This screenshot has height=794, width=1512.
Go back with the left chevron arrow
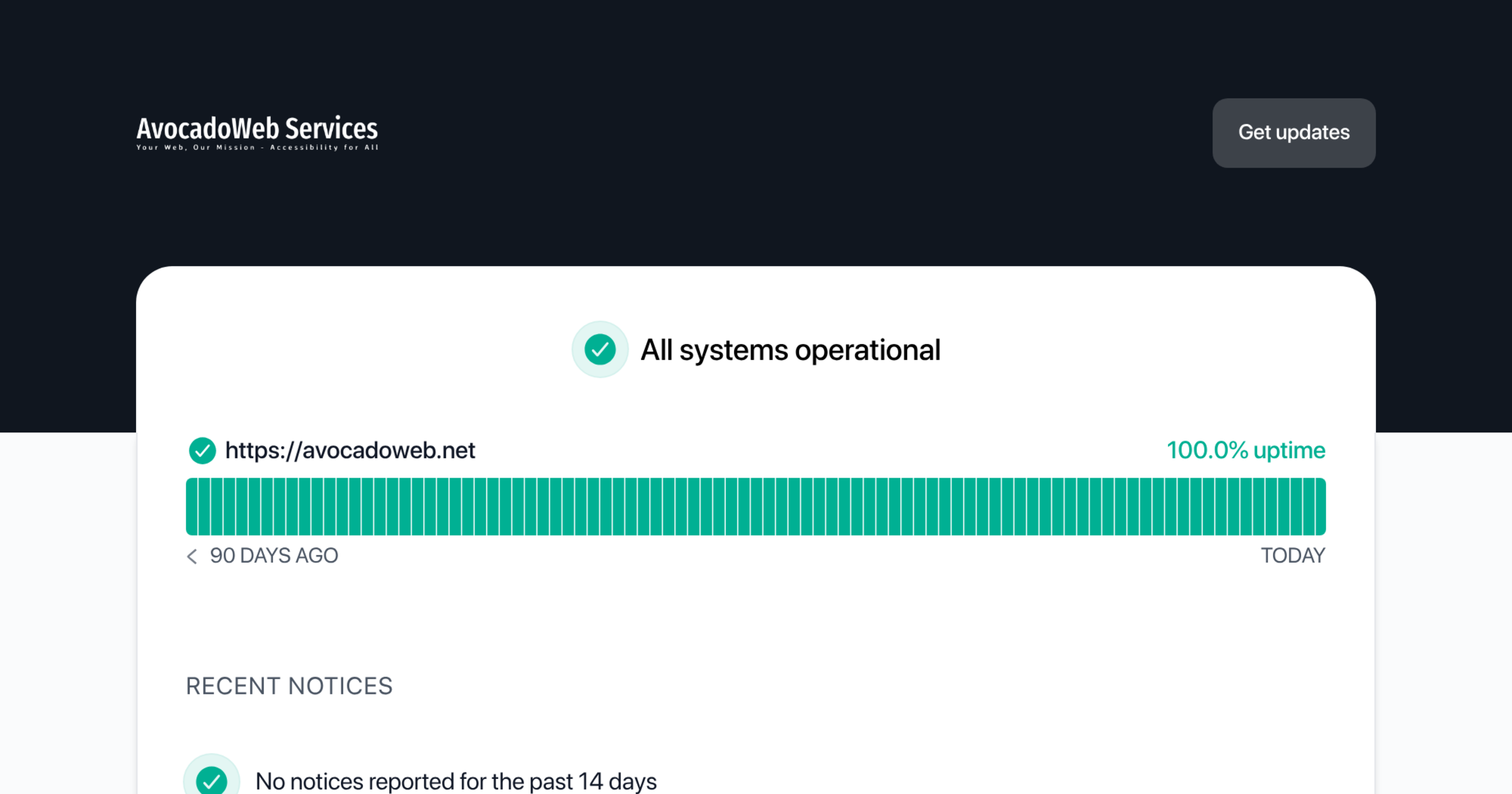192,556
